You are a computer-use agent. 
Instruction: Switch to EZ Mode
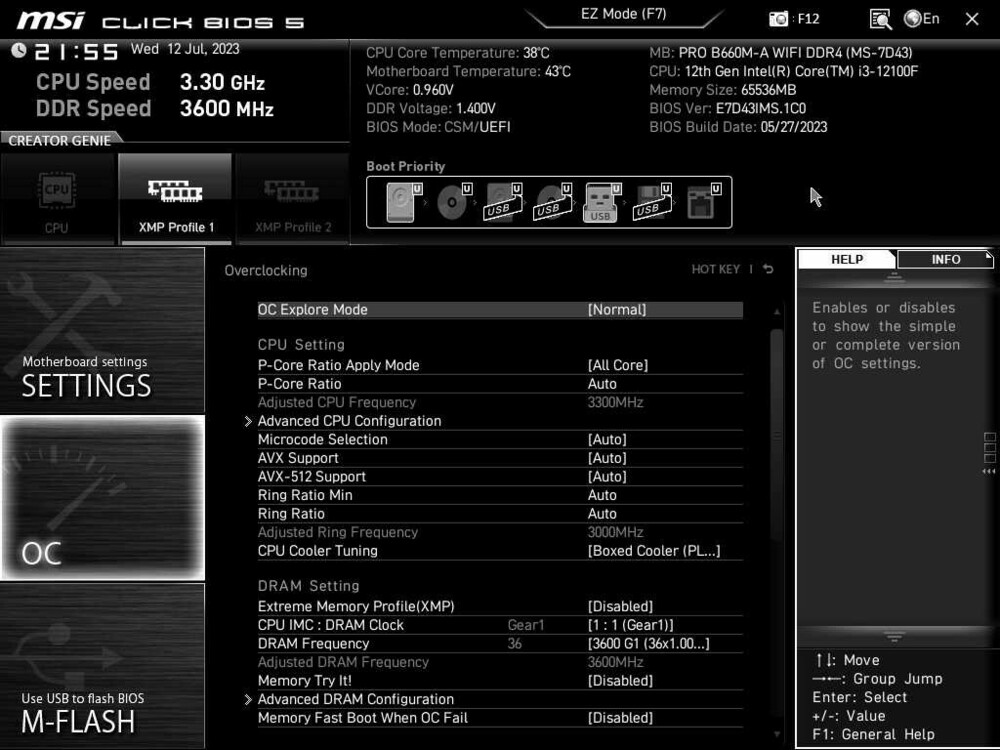[x=624, y=13]
